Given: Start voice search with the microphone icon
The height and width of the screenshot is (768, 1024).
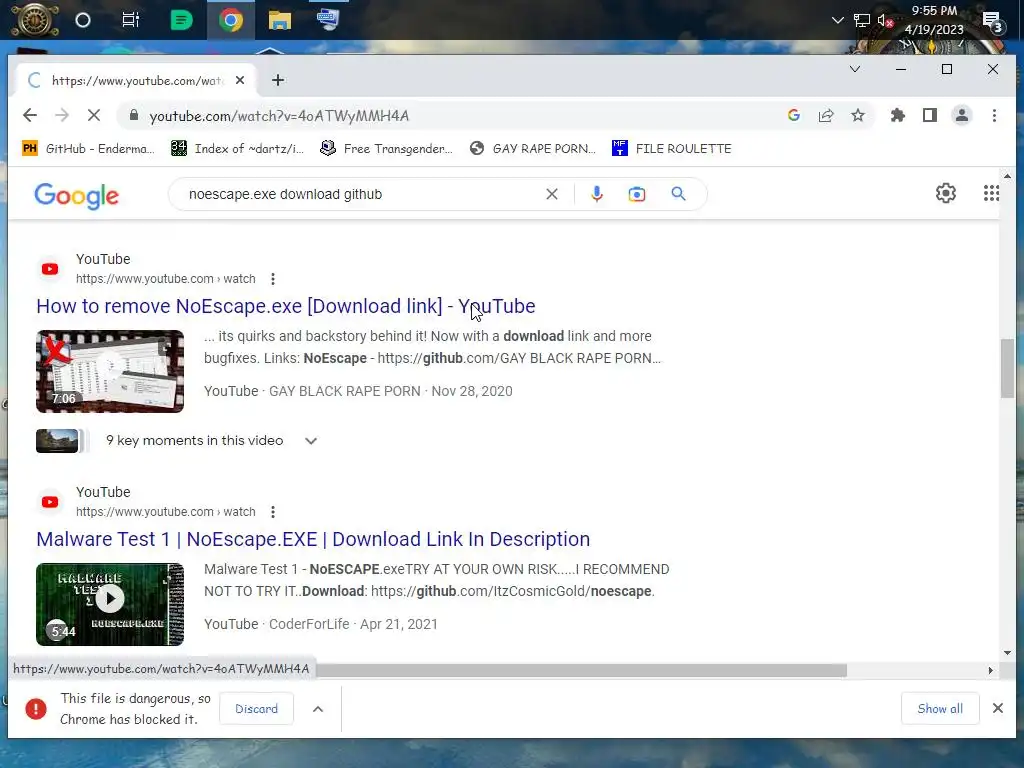Looking at the screenshot, I should 597,194.
